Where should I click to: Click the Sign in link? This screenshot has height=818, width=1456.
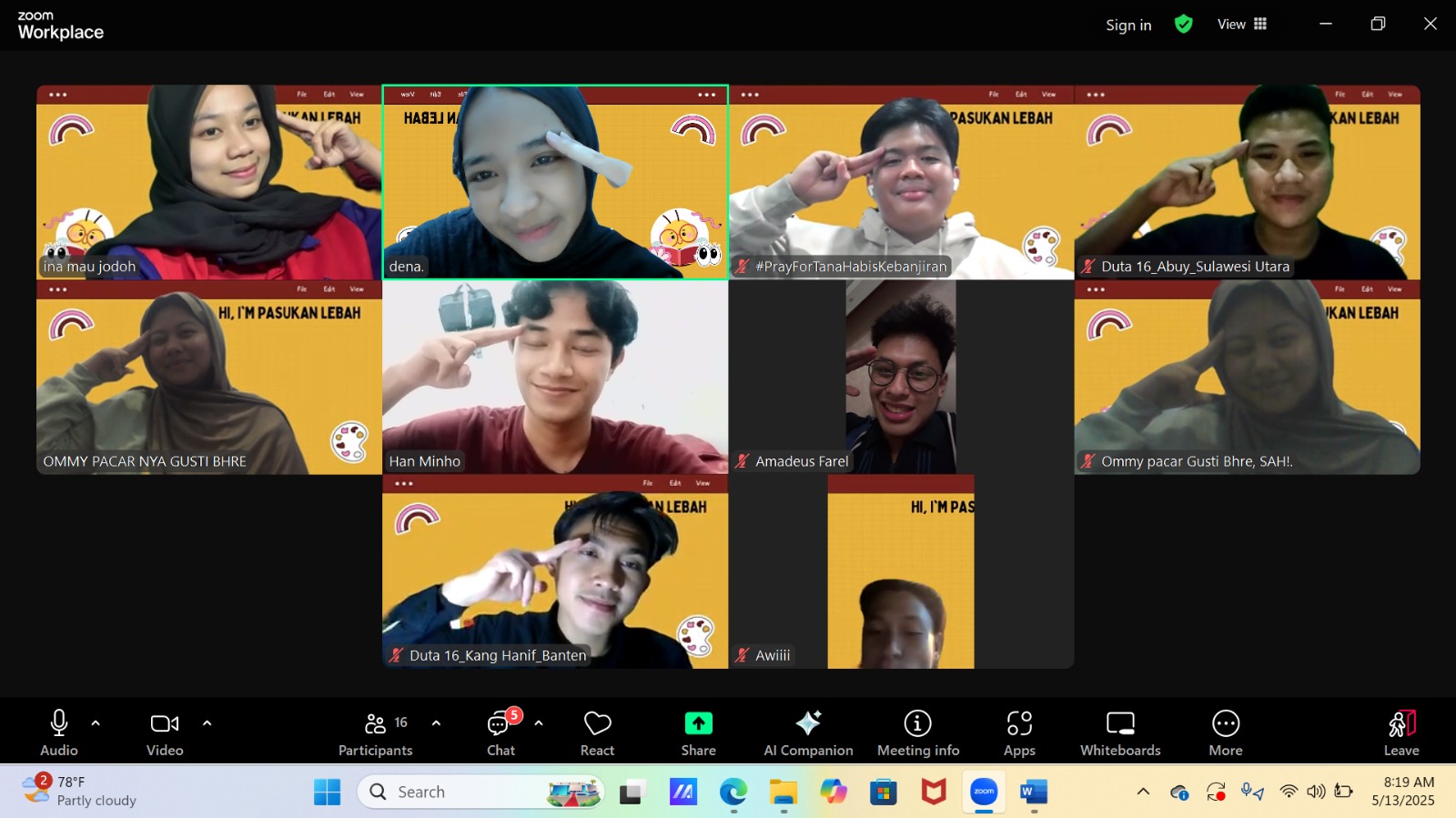tap(1128, 25)
